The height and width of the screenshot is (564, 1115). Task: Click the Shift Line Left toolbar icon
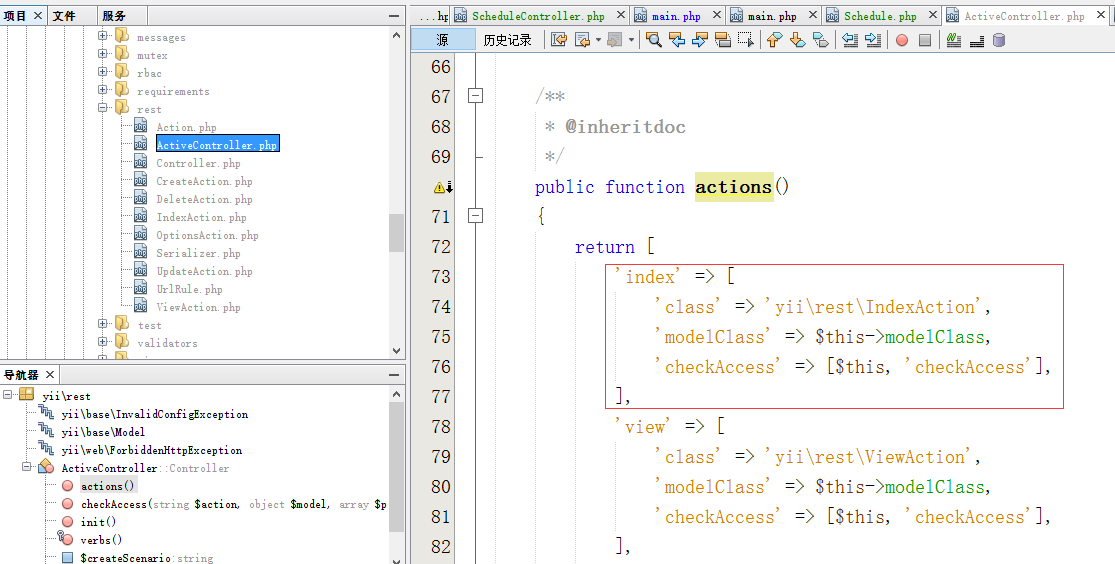[850, 40]
